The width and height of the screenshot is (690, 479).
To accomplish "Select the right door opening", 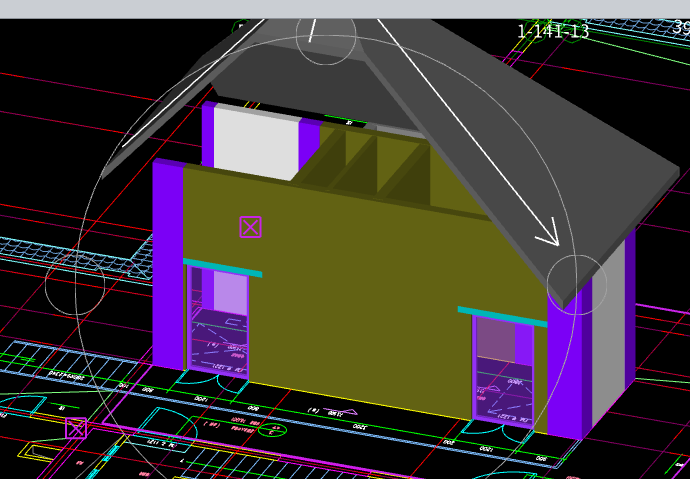I will (x=503, y=372).
